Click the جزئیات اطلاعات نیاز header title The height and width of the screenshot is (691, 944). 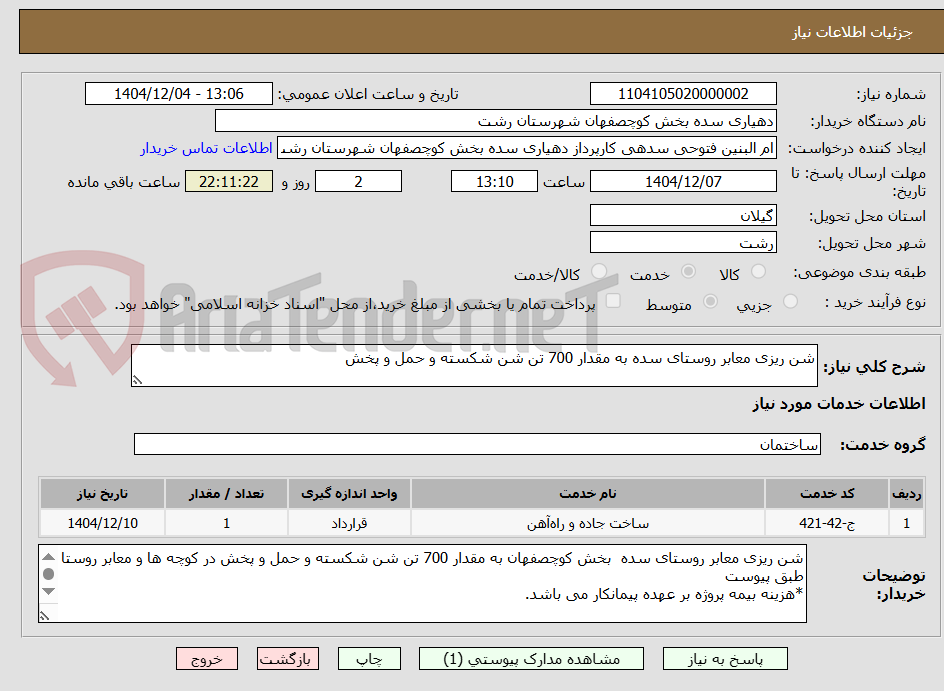[x=852, y=32]
